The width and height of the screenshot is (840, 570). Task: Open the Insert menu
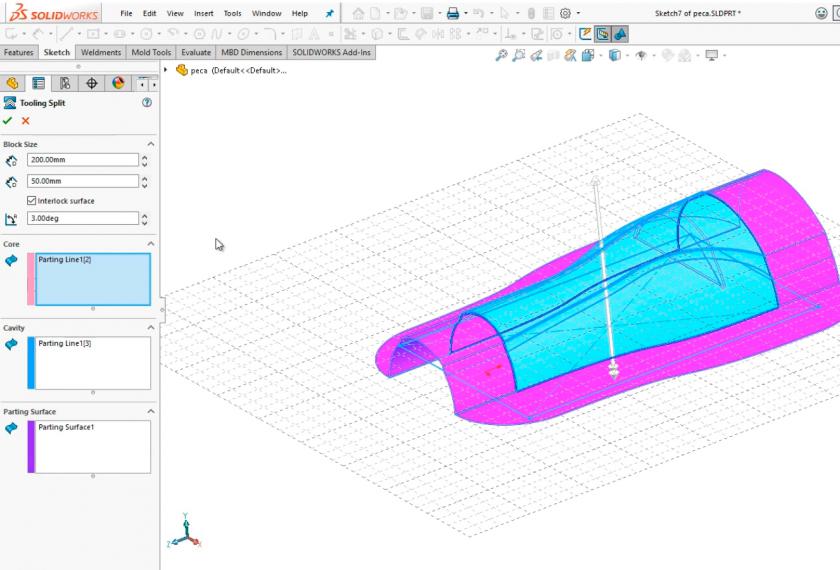[x=203, y=14]
